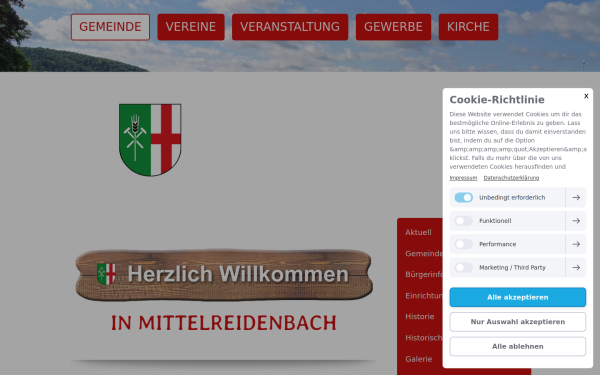Open Historie in the sidebar
The height and width of the screenshot is (375, 600).
(419, 316)
